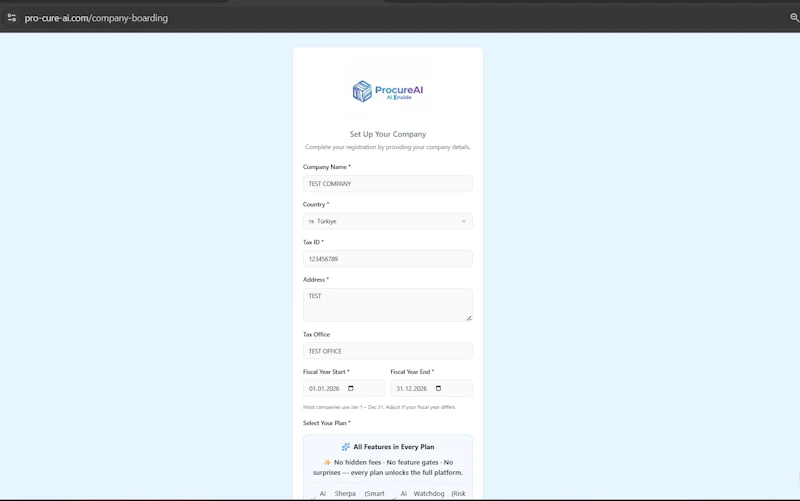Click the Country label
The image size is (800, 501).
[316, 204]
